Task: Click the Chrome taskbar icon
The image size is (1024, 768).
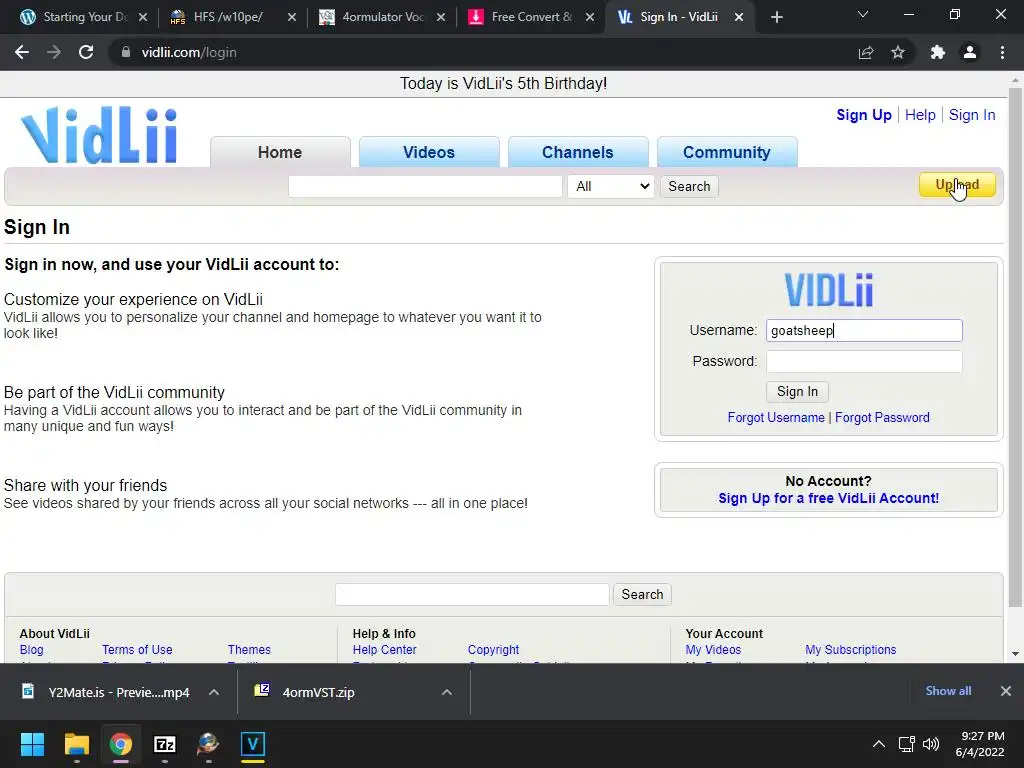Action: 120,744
